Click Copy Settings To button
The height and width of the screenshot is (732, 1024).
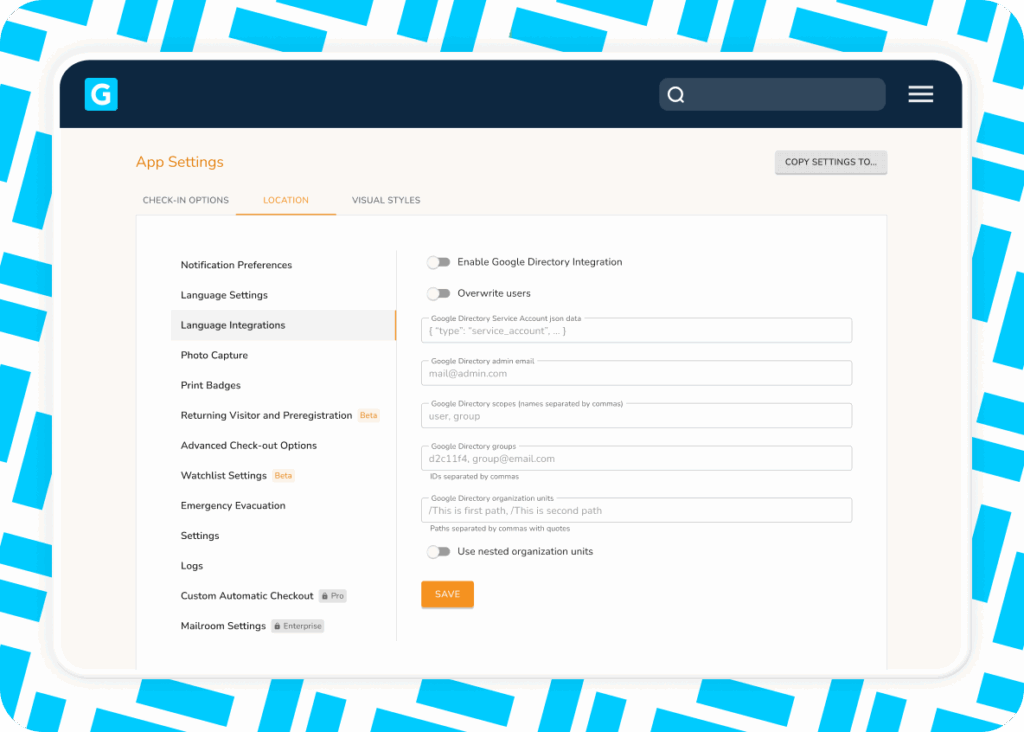pyautogui.click(x=830, y=162)
